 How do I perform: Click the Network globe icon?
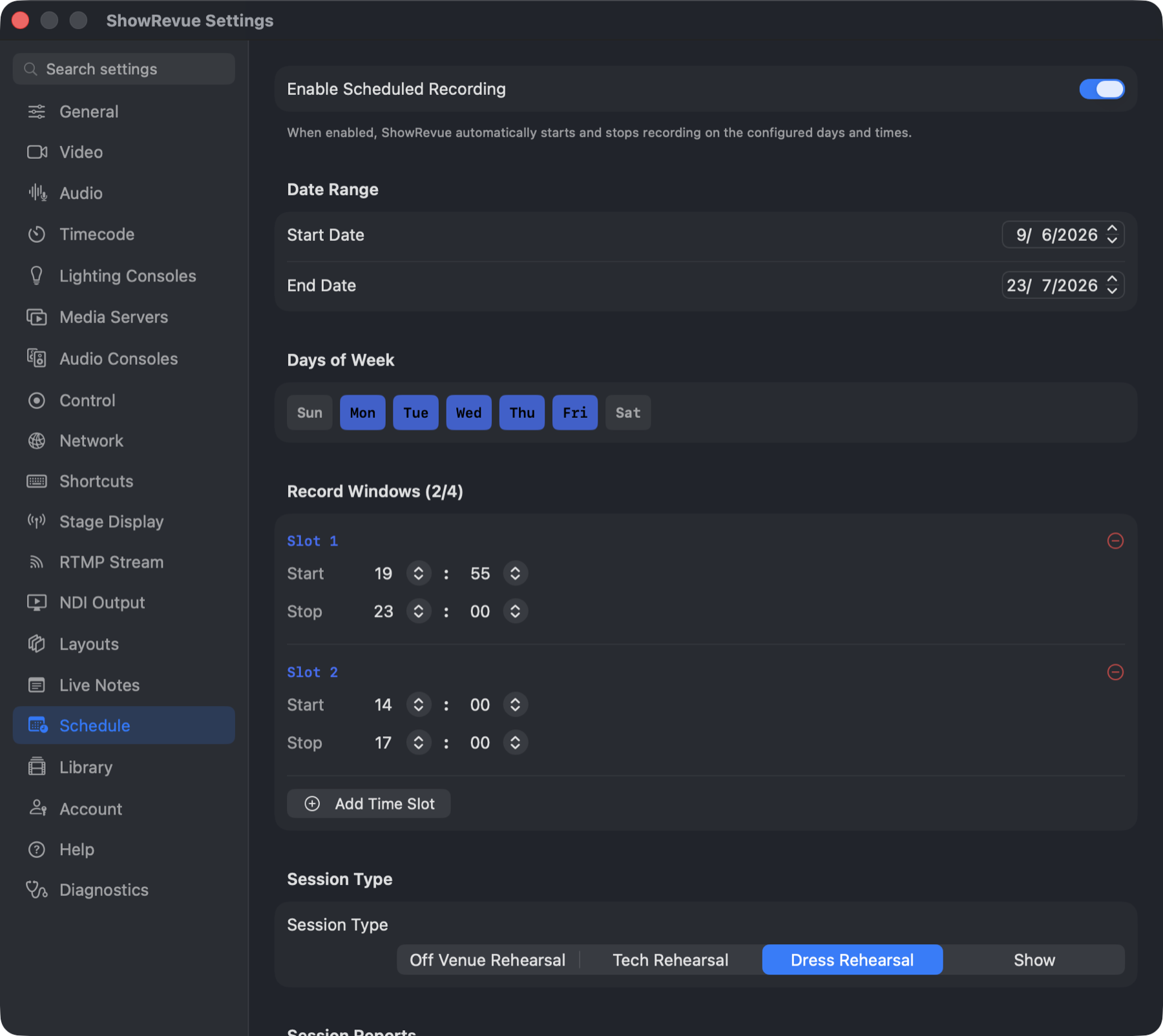[37, 441]
